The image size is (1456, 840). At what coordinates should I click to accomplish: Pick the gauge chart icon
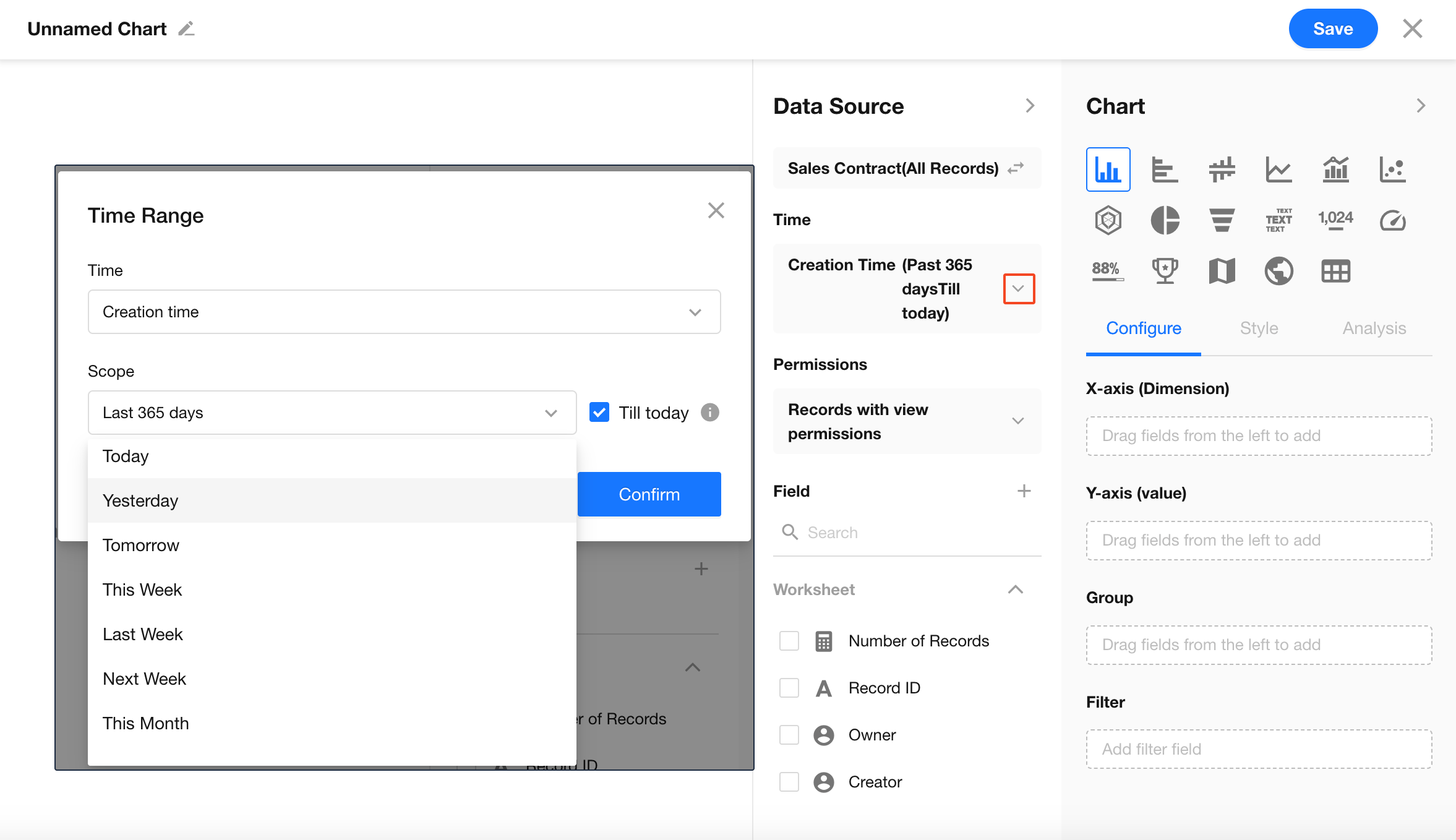click(1392, 220)
